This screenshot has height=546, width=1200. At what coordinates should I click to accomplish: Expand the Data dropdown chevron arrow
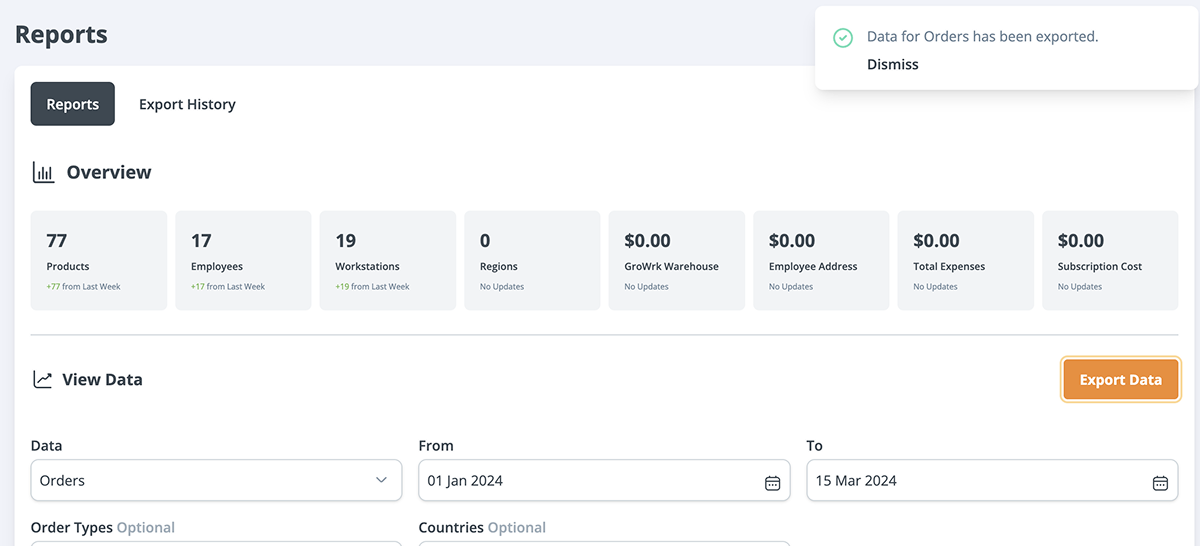[x=381, y=481]
